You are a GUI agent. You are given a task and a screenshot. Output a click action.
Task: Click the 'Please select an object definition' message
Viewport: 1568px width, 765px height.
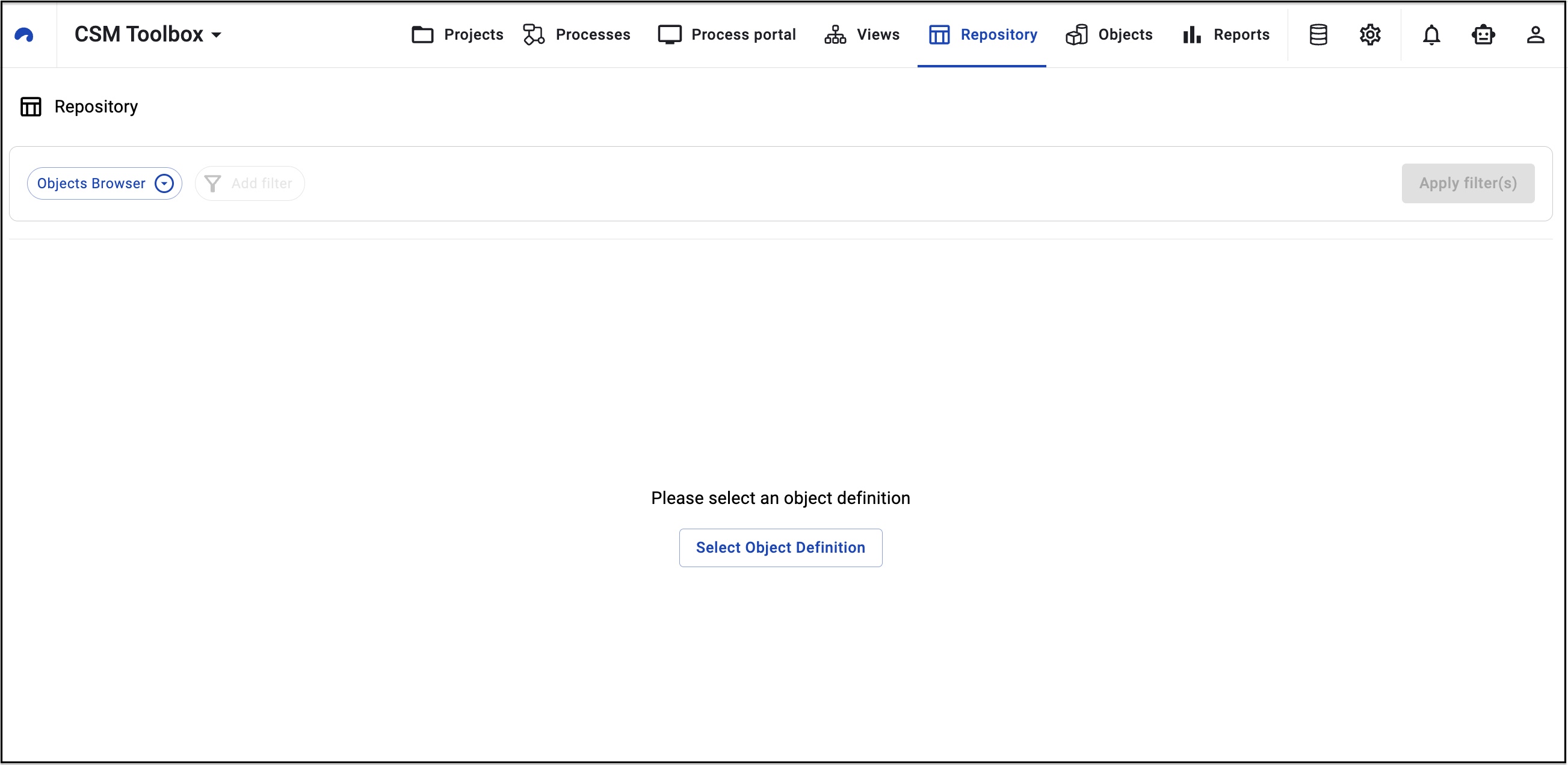click(780, 498)
